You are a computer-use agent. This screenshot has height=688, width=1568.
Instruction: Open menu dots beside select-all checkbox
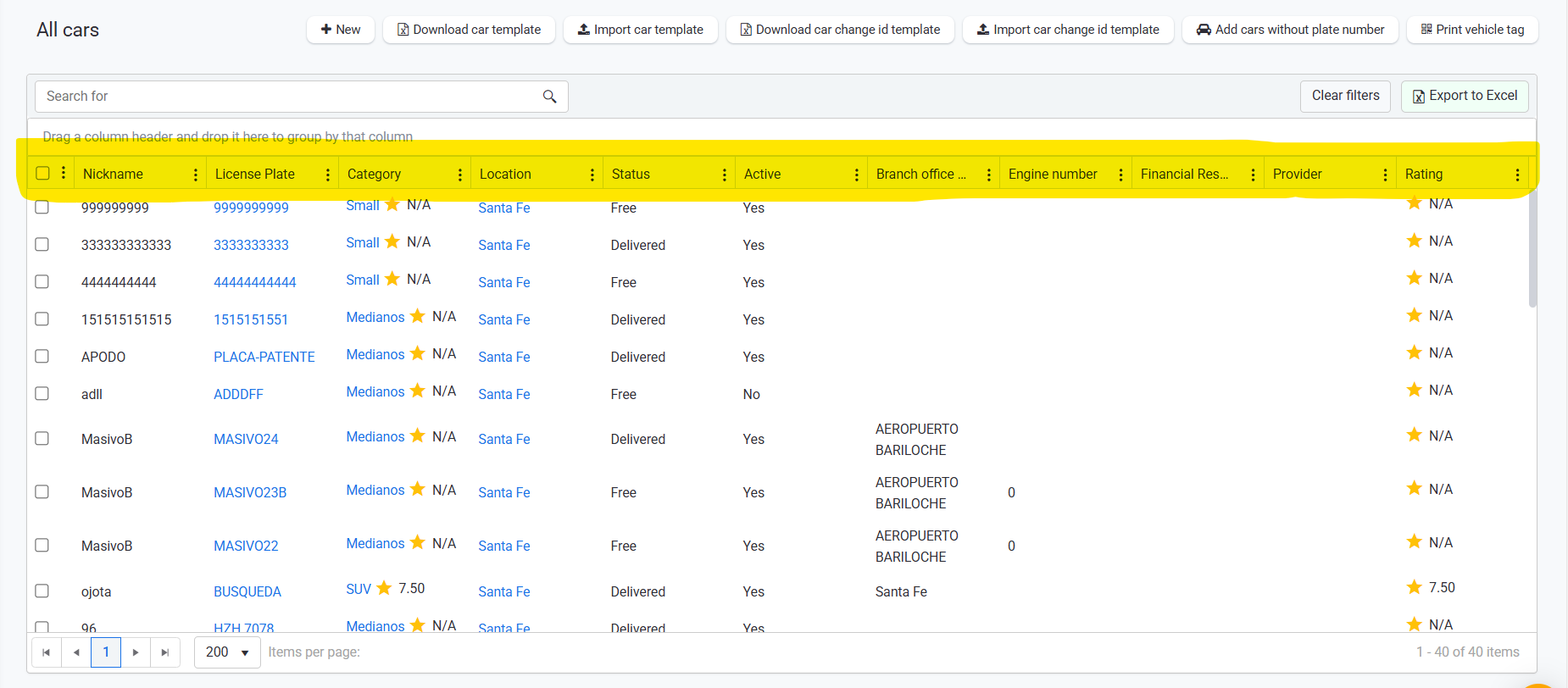(64, 173)
